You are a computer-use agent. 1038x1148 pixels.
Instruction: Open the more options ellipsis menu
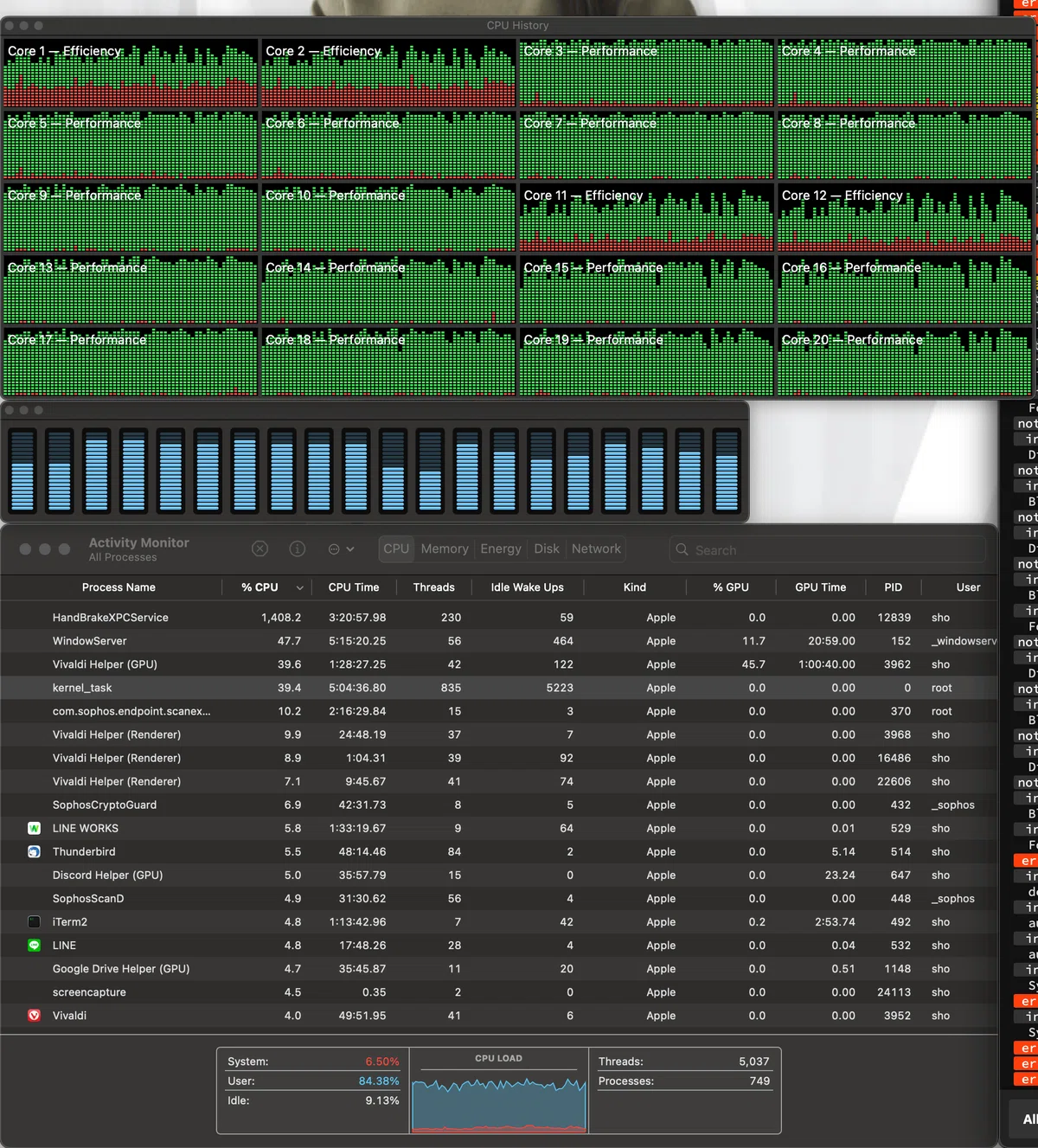[x=342, y=548]
